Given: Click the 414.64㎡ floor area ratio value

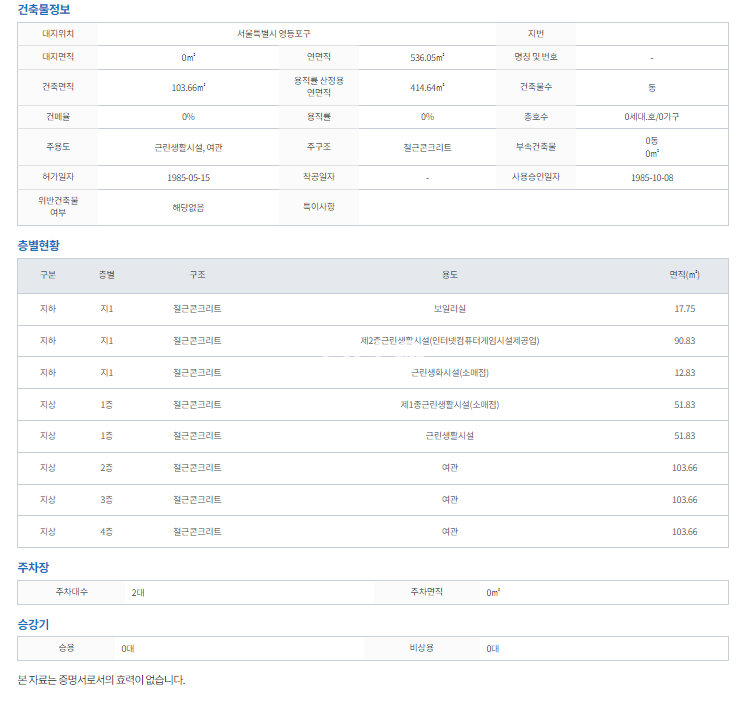Looking at the screenshot, I should pyautogui.click(x=427, y=87).
